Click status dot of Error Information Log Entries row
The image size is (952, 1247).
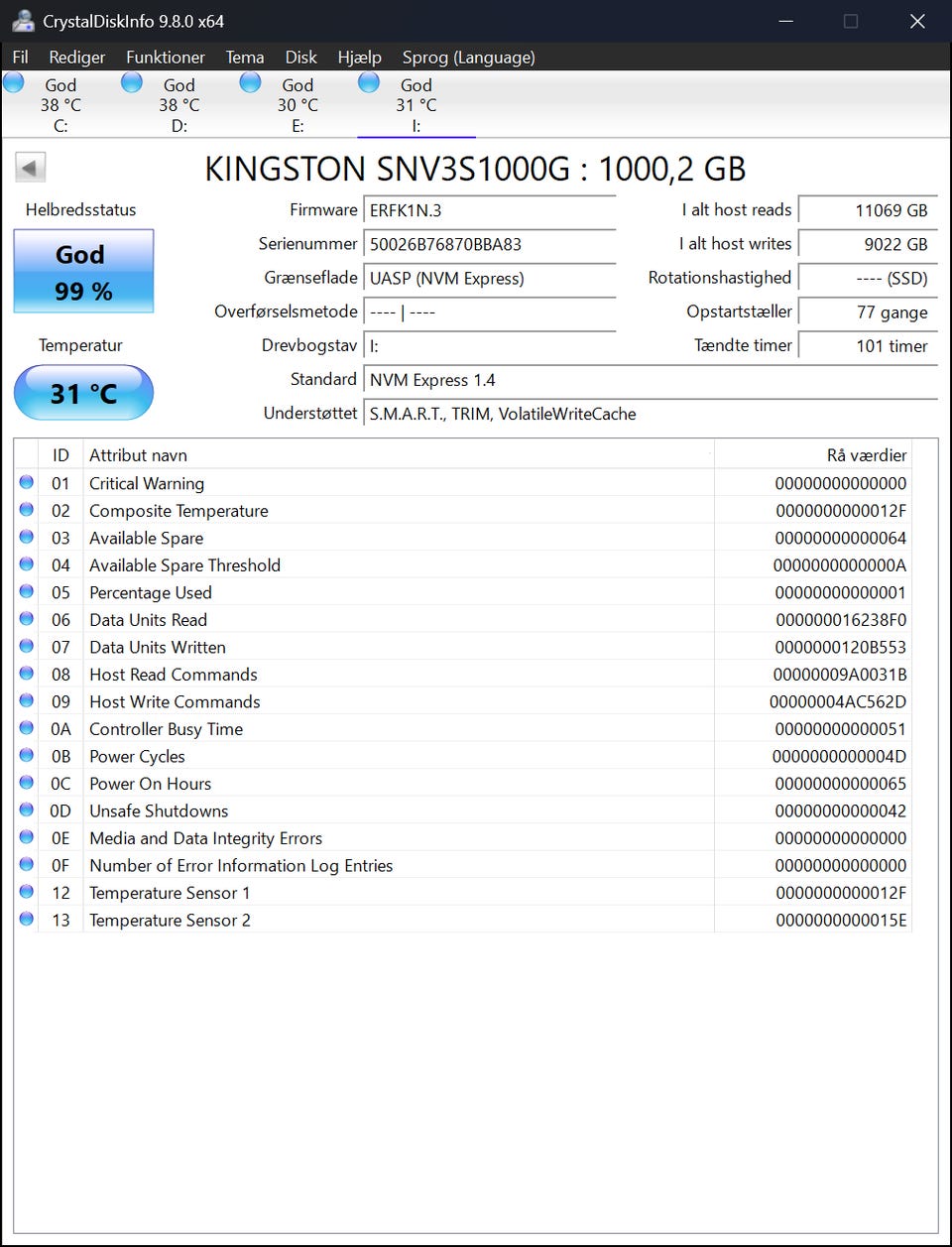coord(27,864)
